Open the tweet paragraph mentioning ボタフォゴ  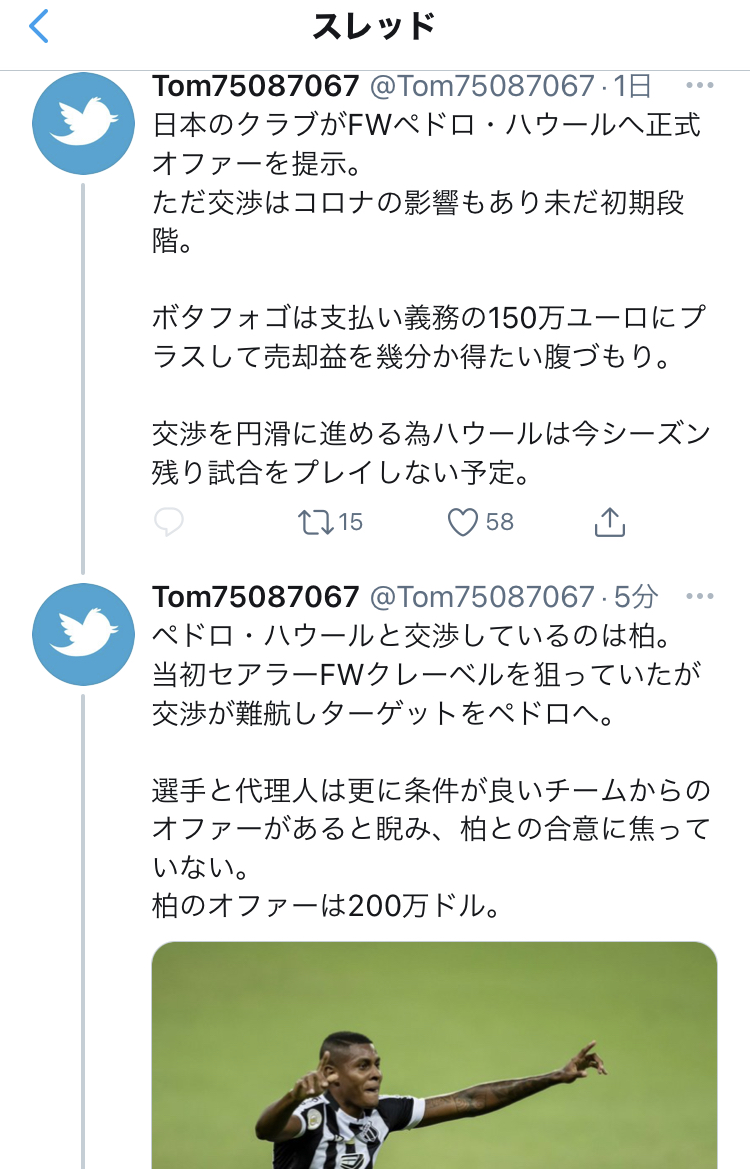(430, 337)
